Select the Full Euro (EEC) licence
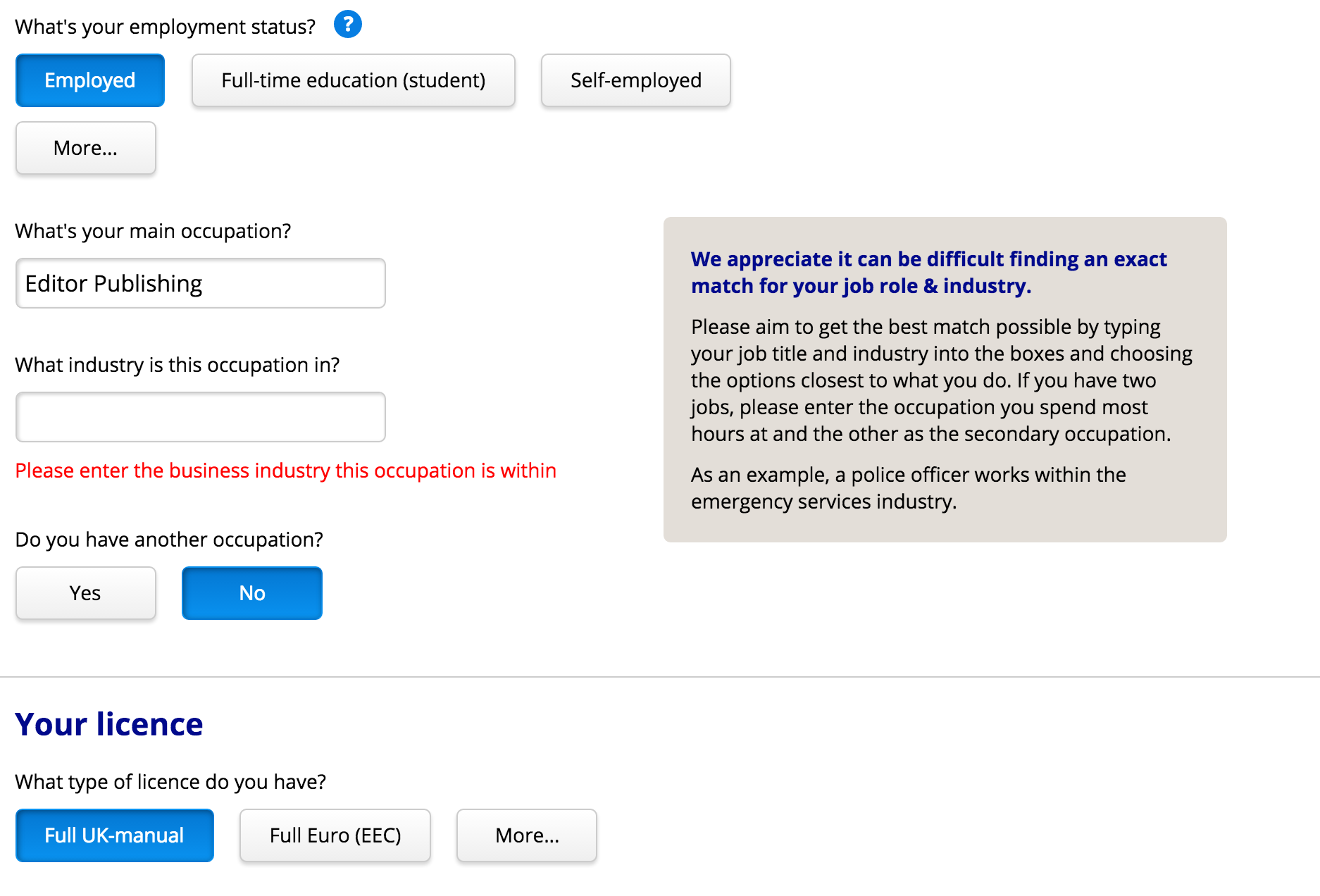This screenshot has width=1320, height=896. click(x=335, y=835)
